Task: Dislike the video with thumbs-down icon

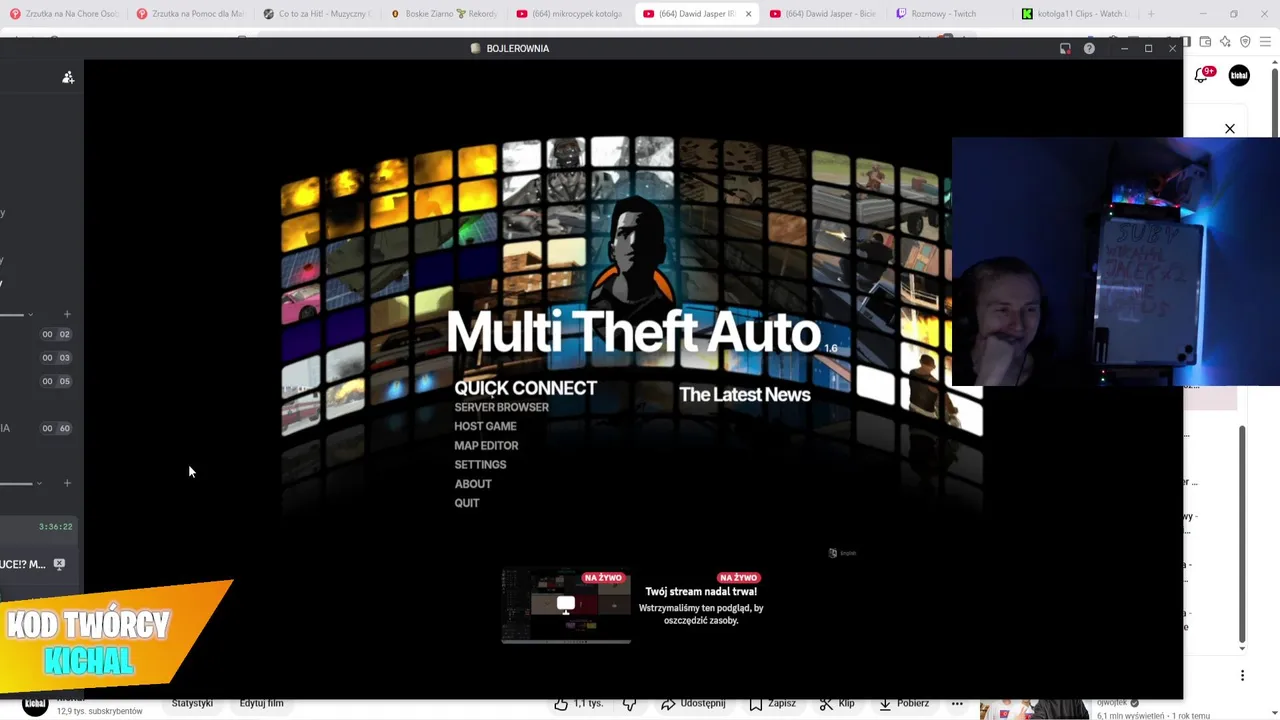Action: coord(630,704)
